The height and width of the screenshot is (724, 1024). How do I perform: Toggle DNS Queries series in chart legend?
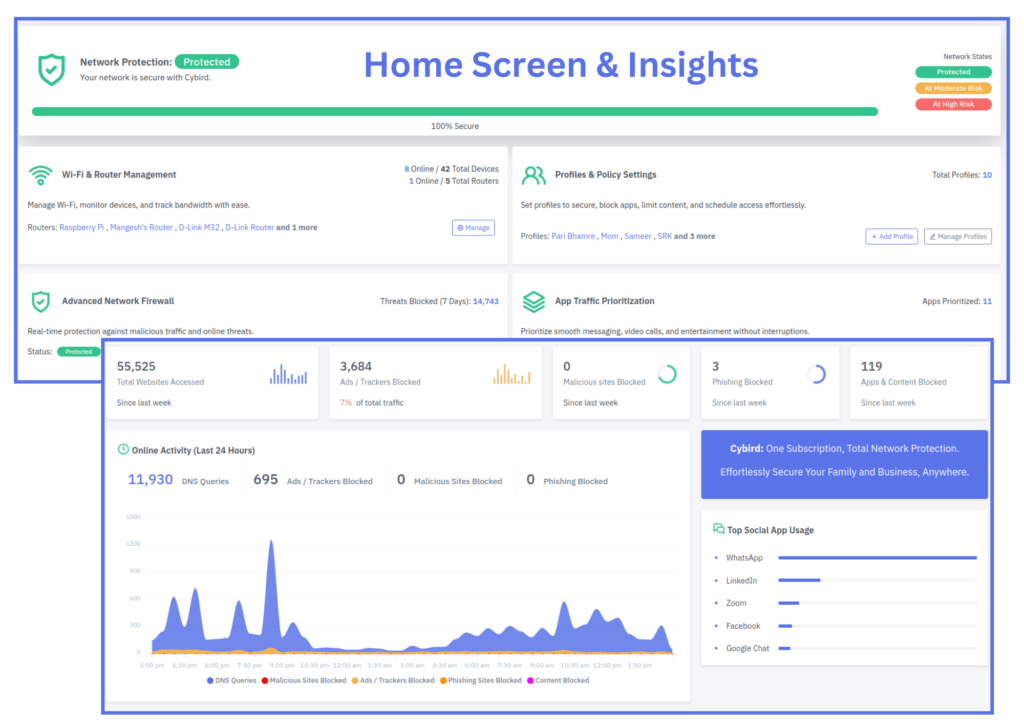231,680
